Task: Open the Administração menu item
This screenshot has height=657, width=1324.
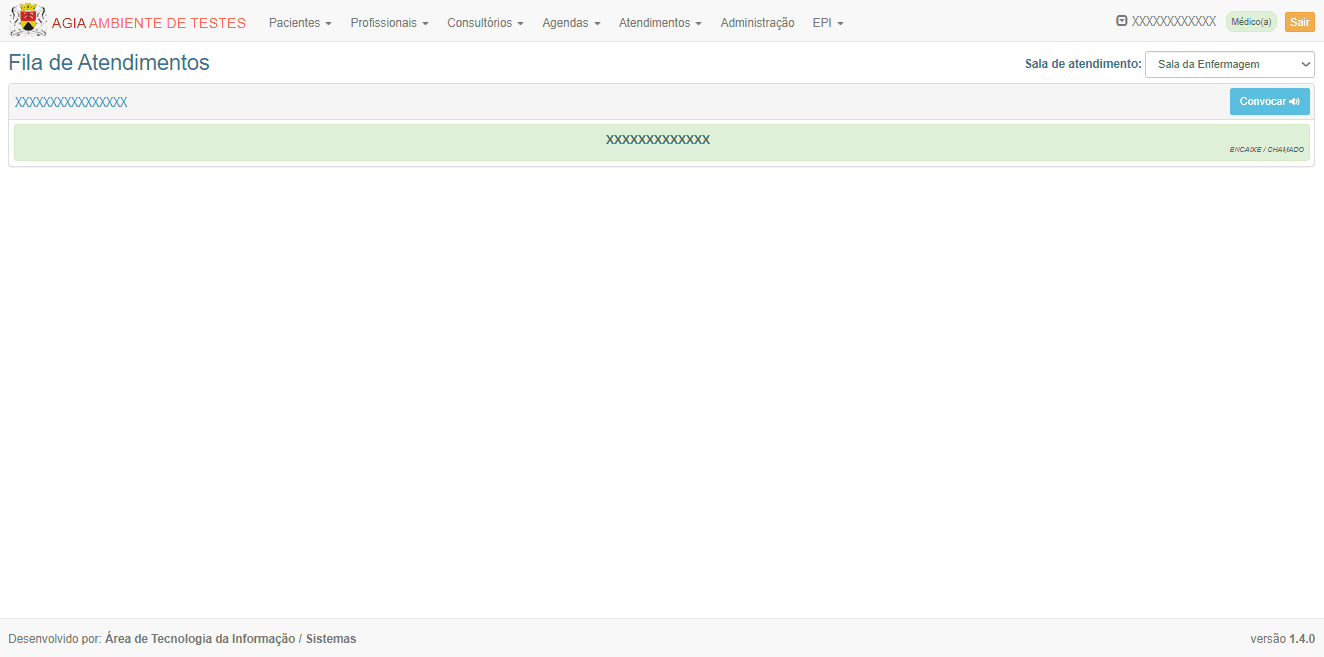Action: 757,23
